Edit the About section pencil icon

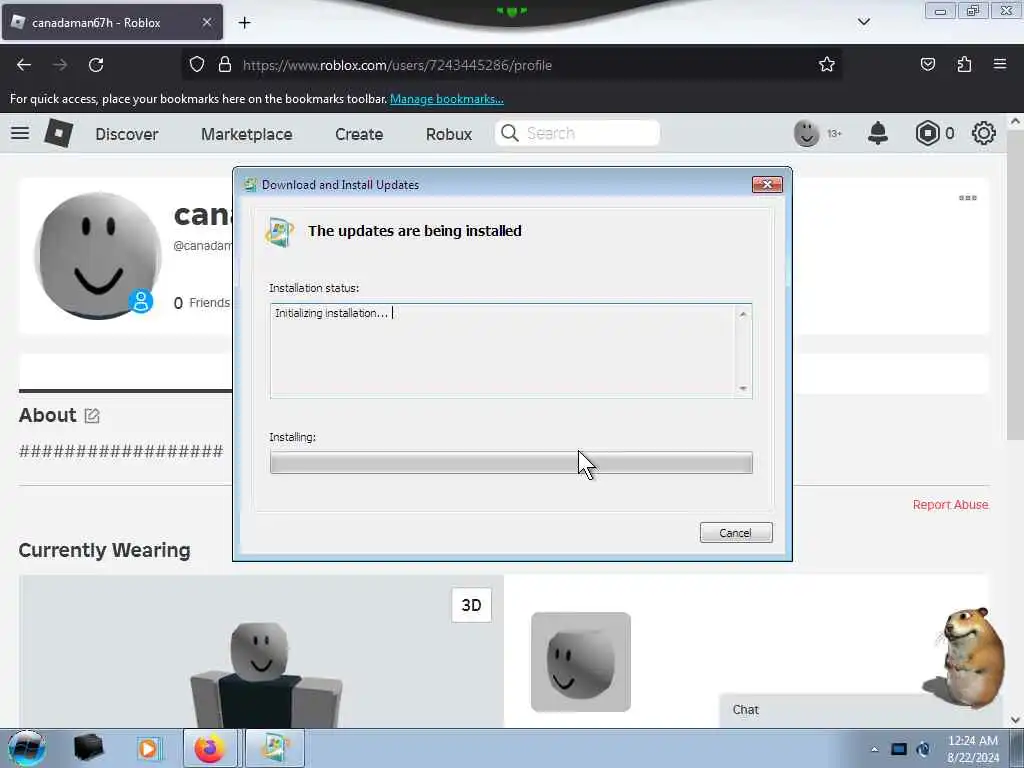point(92,416)
